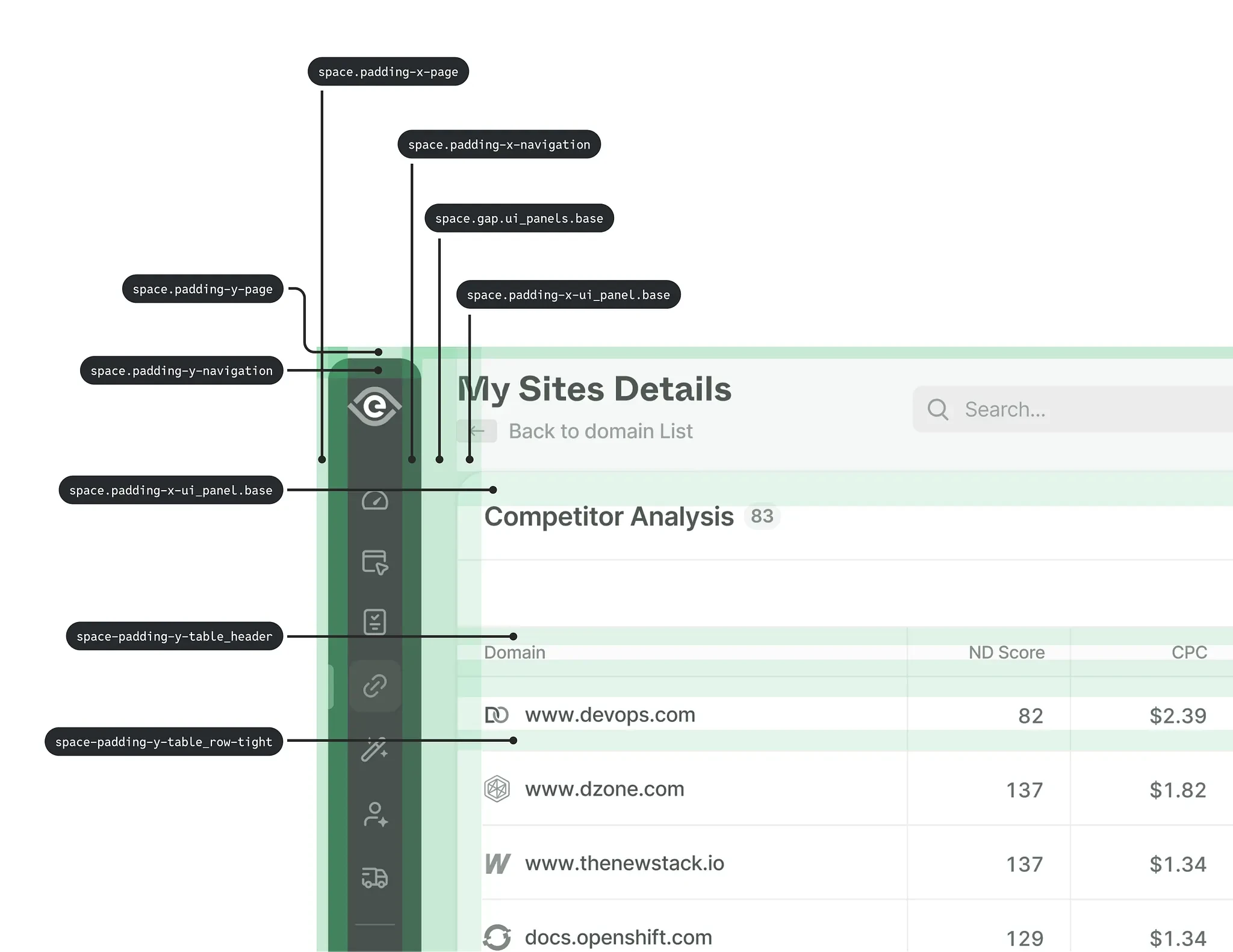Click the back arrow button
The height and width of the screenshot is (952, 1233).
coord(477,431)
